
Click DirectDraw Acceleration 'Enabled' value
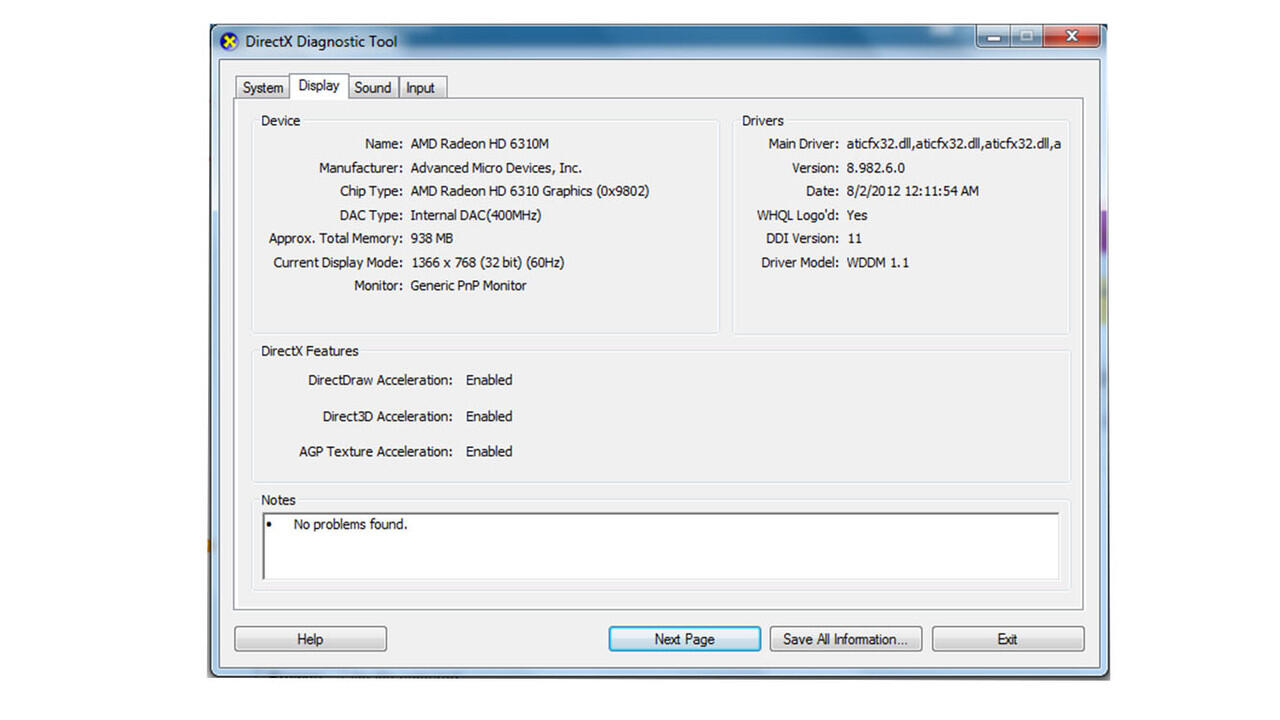click(489, 380)
